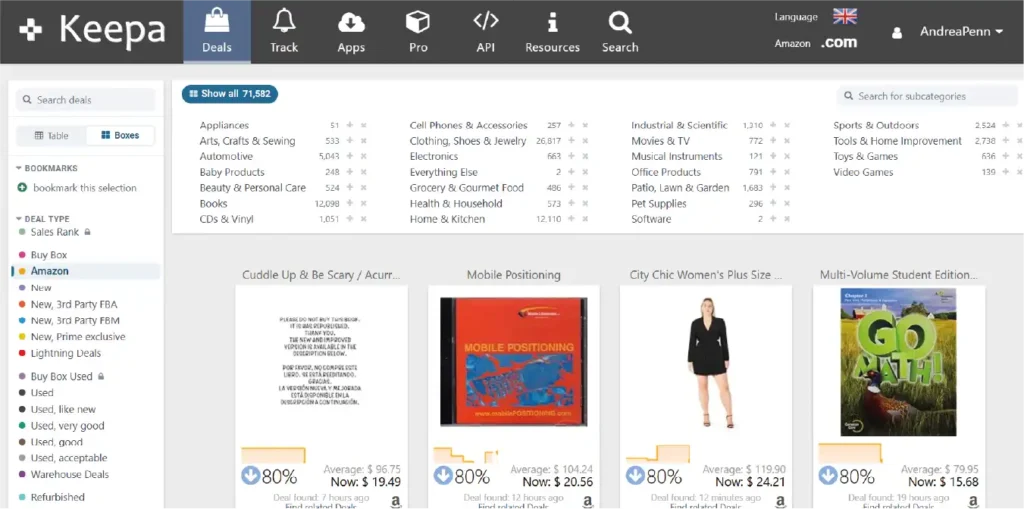Open the Track bell tab
The width and height of the screenshot is (1024, 509).
[284, 31]
